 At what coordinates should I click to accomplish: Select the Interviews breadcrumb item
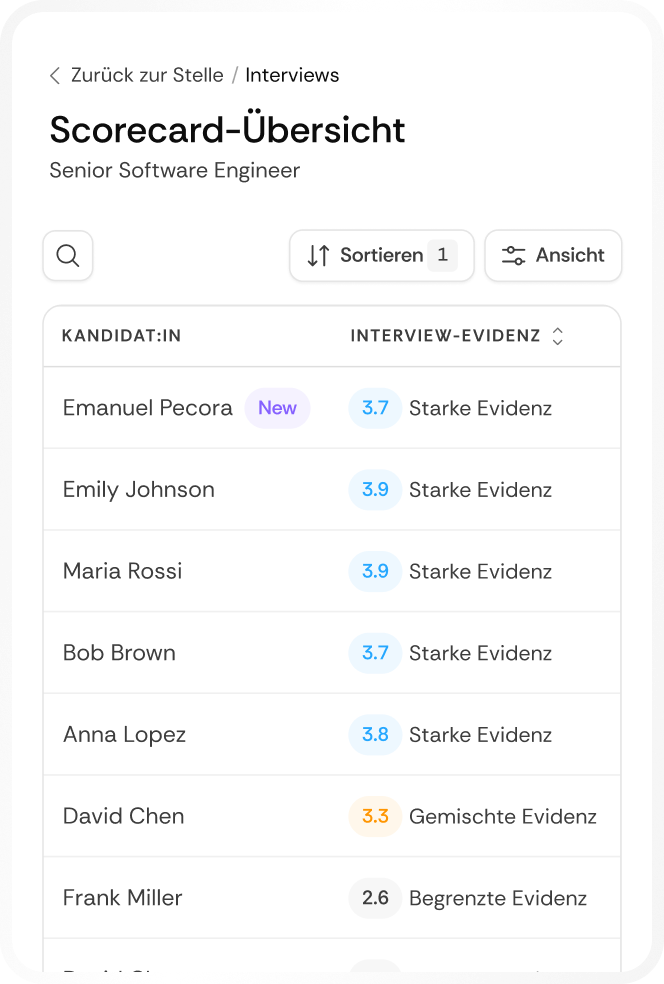pos(292,75)
